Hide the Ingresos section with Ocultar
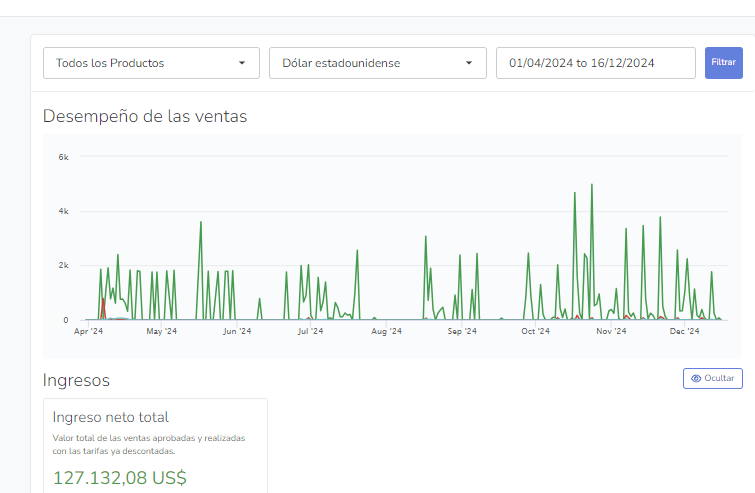This screenshot has height=493, width=755. pos(712,378)
